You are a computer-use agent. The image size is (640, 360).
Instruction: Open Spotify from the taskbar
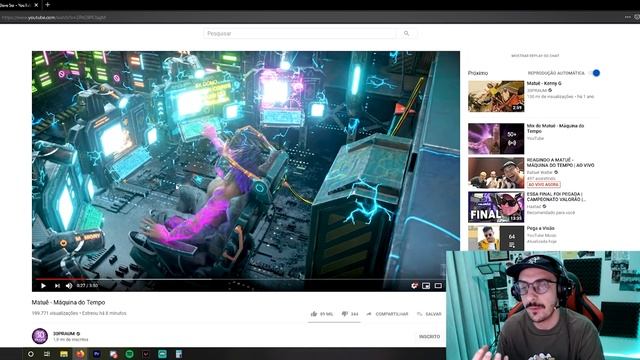129,354
